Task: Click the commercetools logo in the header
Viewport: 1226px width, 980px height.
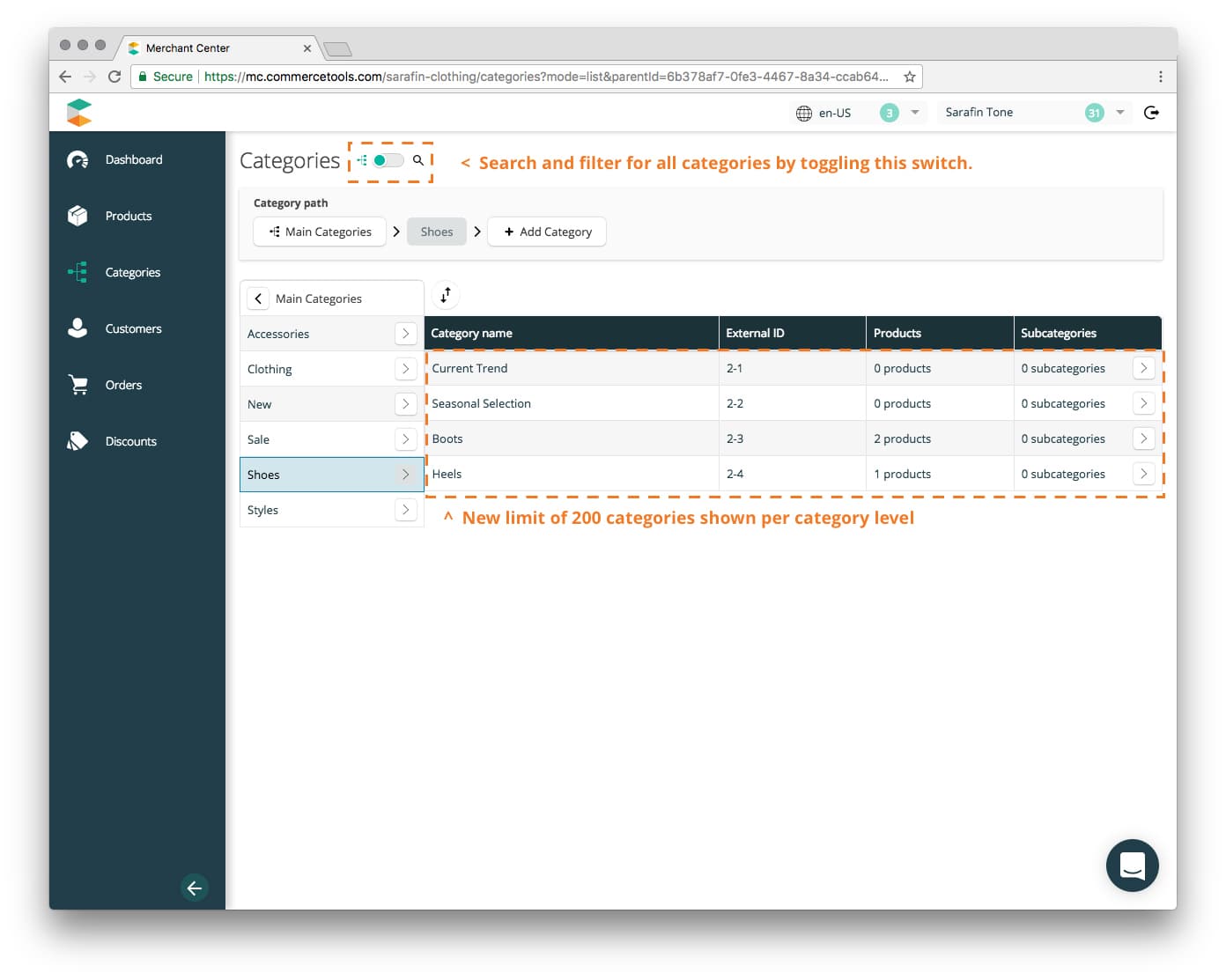Action: pyautogui.click(x=79, y=112)
